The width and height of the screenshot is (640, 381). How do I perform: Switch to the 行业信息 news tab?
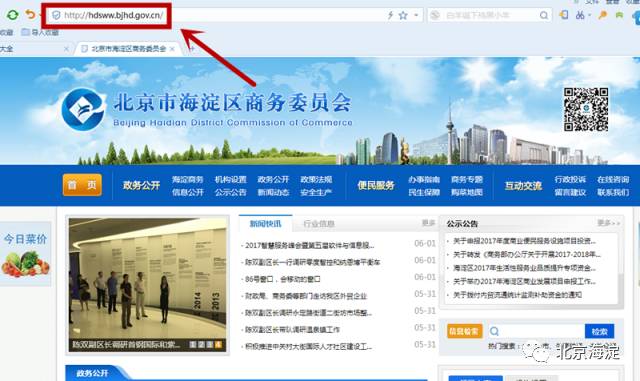point(319,224)
